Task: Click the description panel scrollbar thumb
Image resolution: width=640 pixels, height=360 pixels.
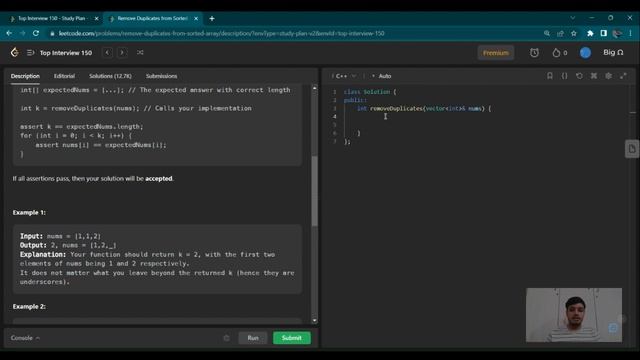Action: coord(314,191)
